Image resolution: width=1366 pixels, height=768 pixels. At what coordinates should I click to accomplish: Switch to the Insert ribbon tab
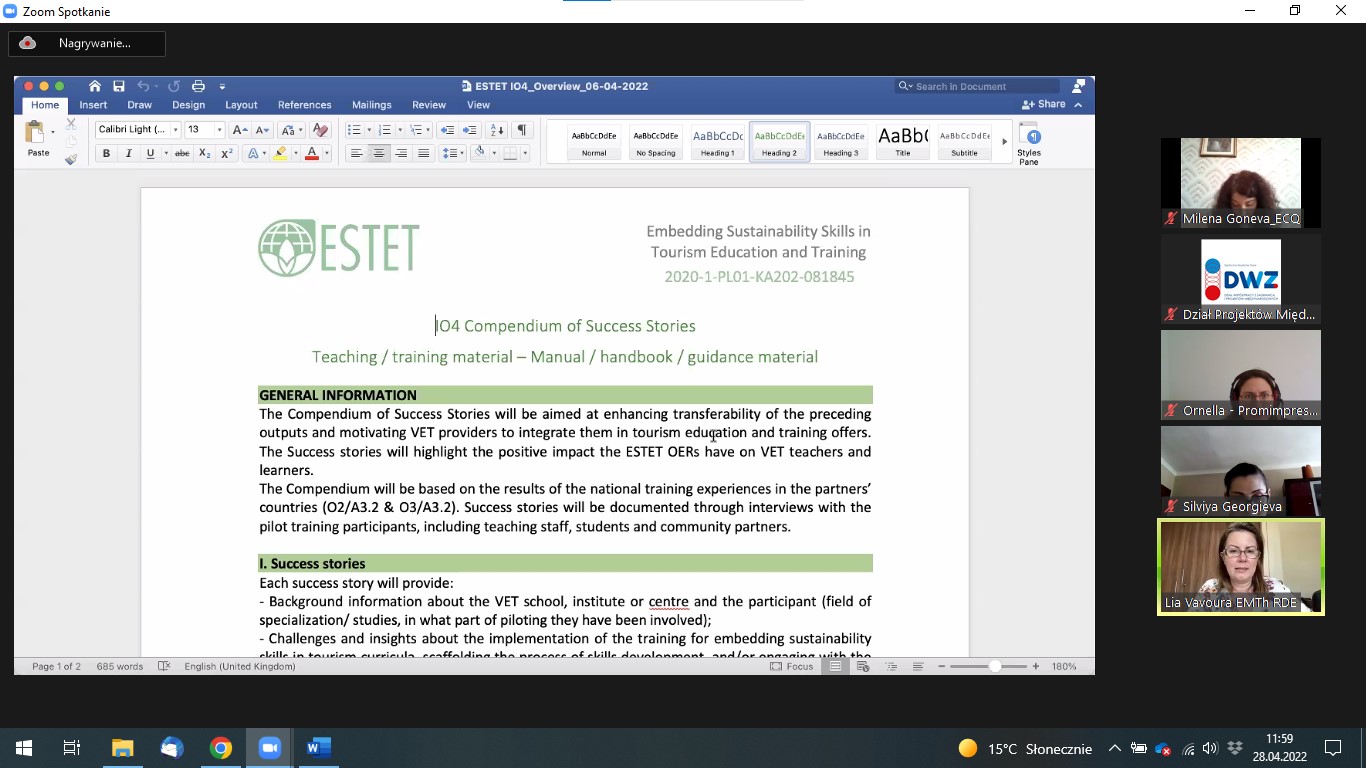coord(93,105)
